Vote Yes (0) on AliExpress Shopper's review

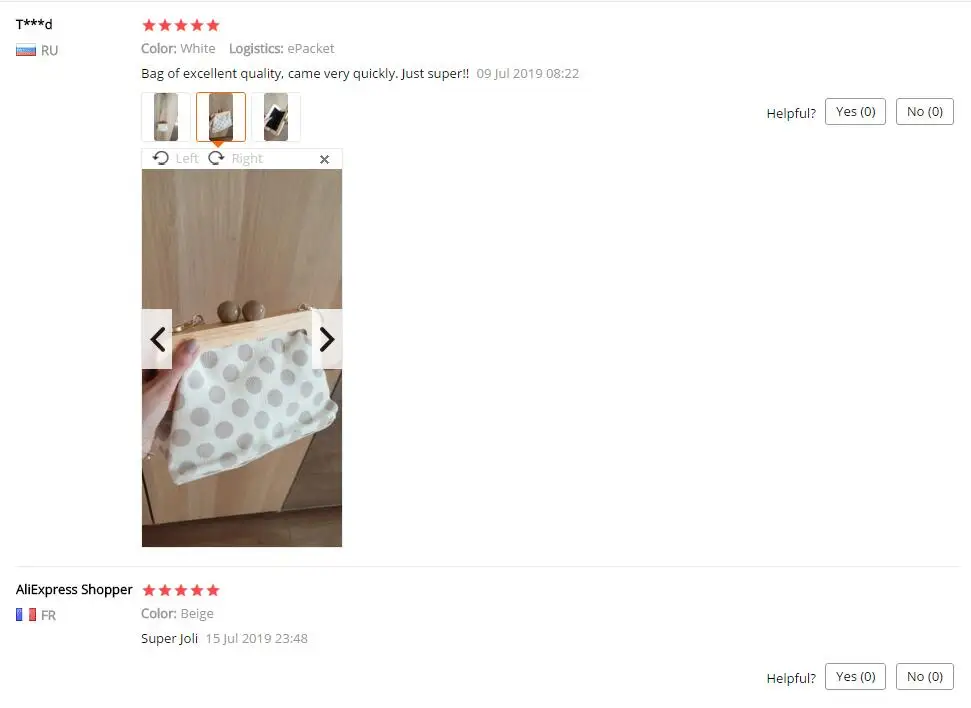855,676
